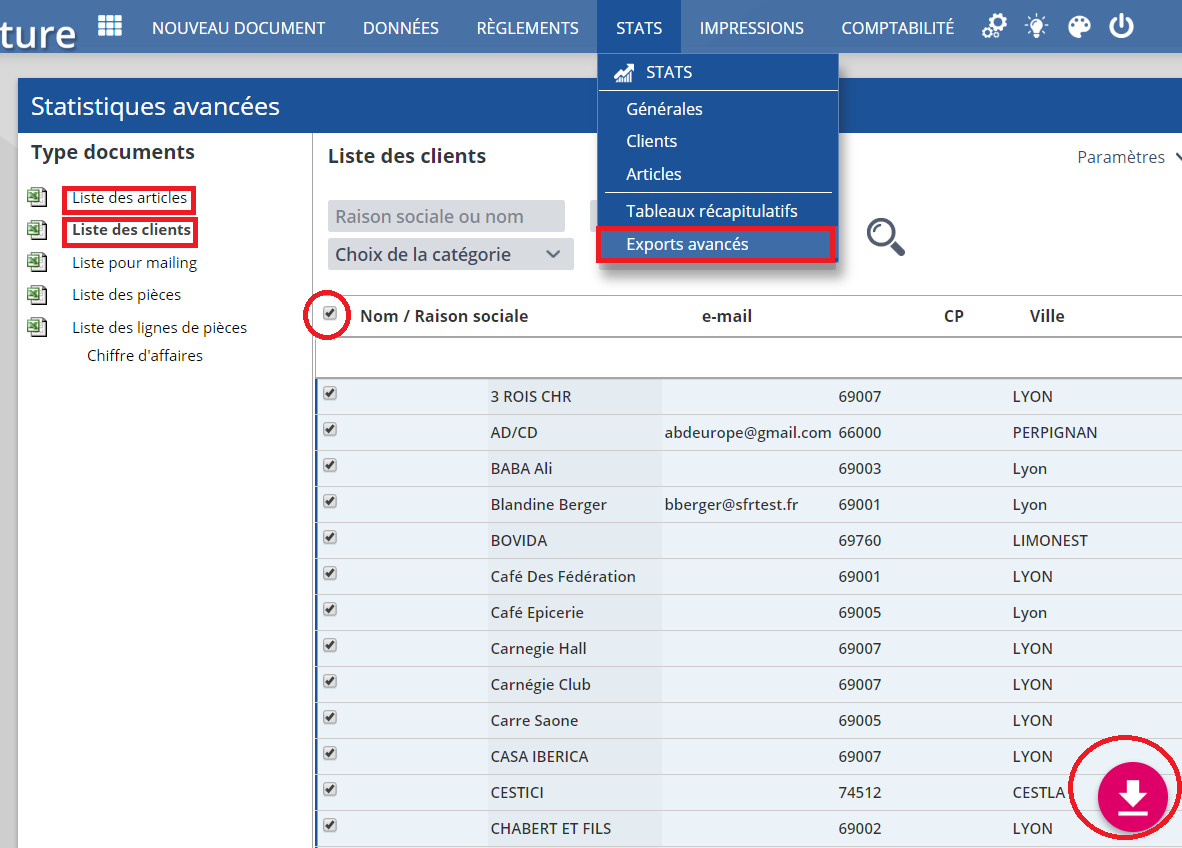The image size is (1182, 848).
Task: Open COMPTABILITÉ menu
Action: click(x=898, y=28)
